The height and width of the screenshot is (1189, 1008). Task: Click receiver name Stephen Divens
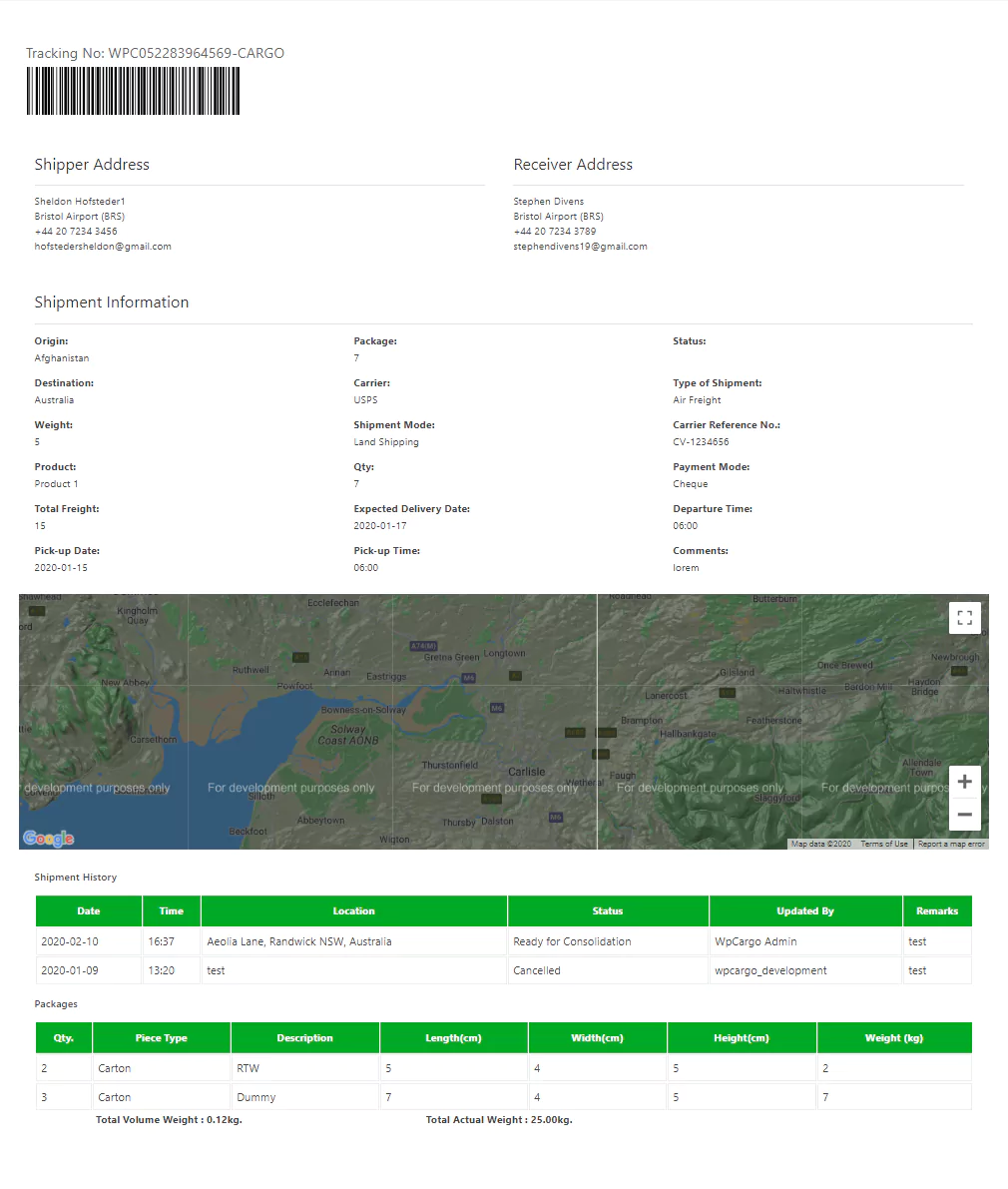point(549,201)
